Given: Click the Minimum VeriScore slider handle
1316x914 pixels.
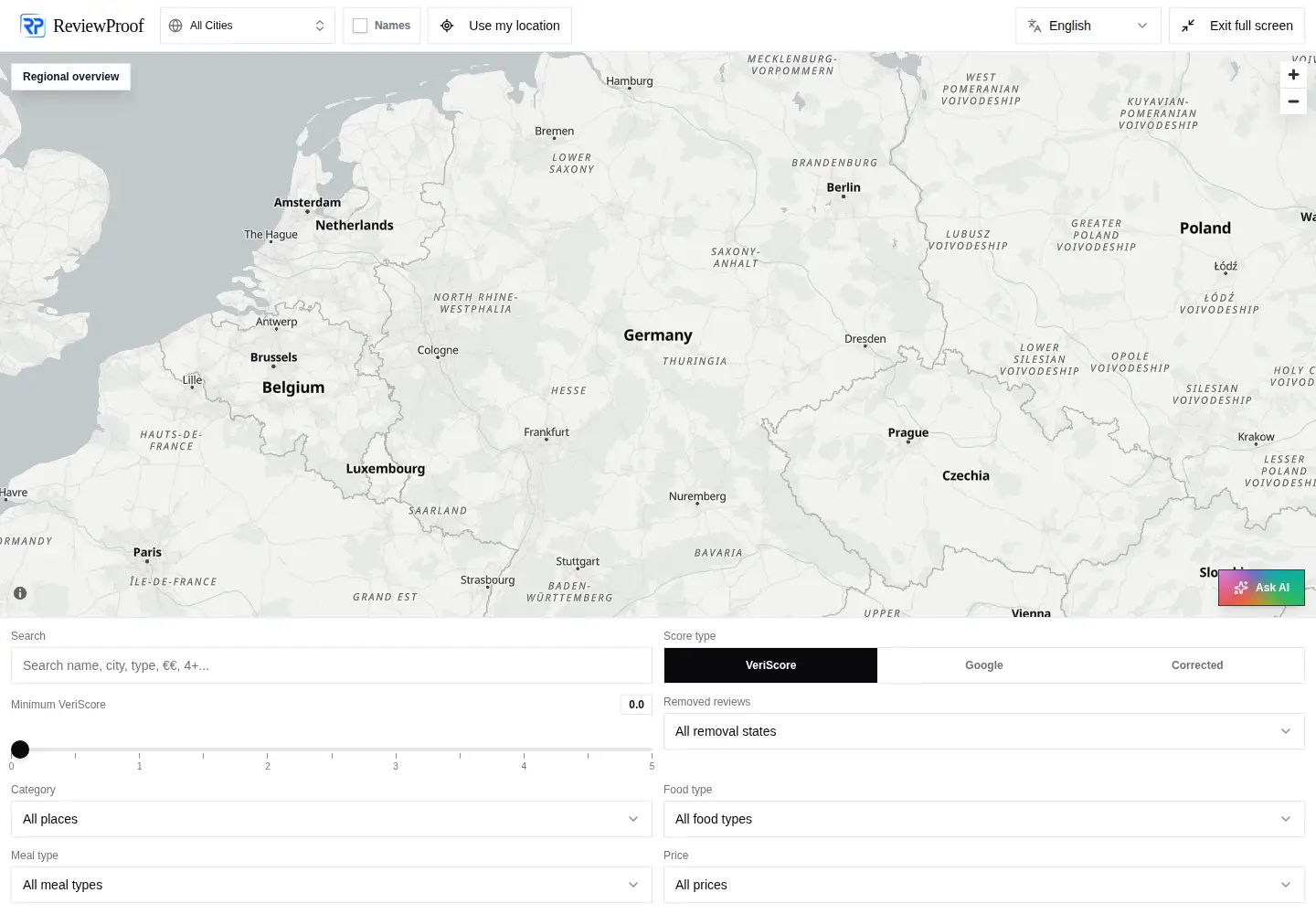Looking at the screenshot, I should [20, 749].
